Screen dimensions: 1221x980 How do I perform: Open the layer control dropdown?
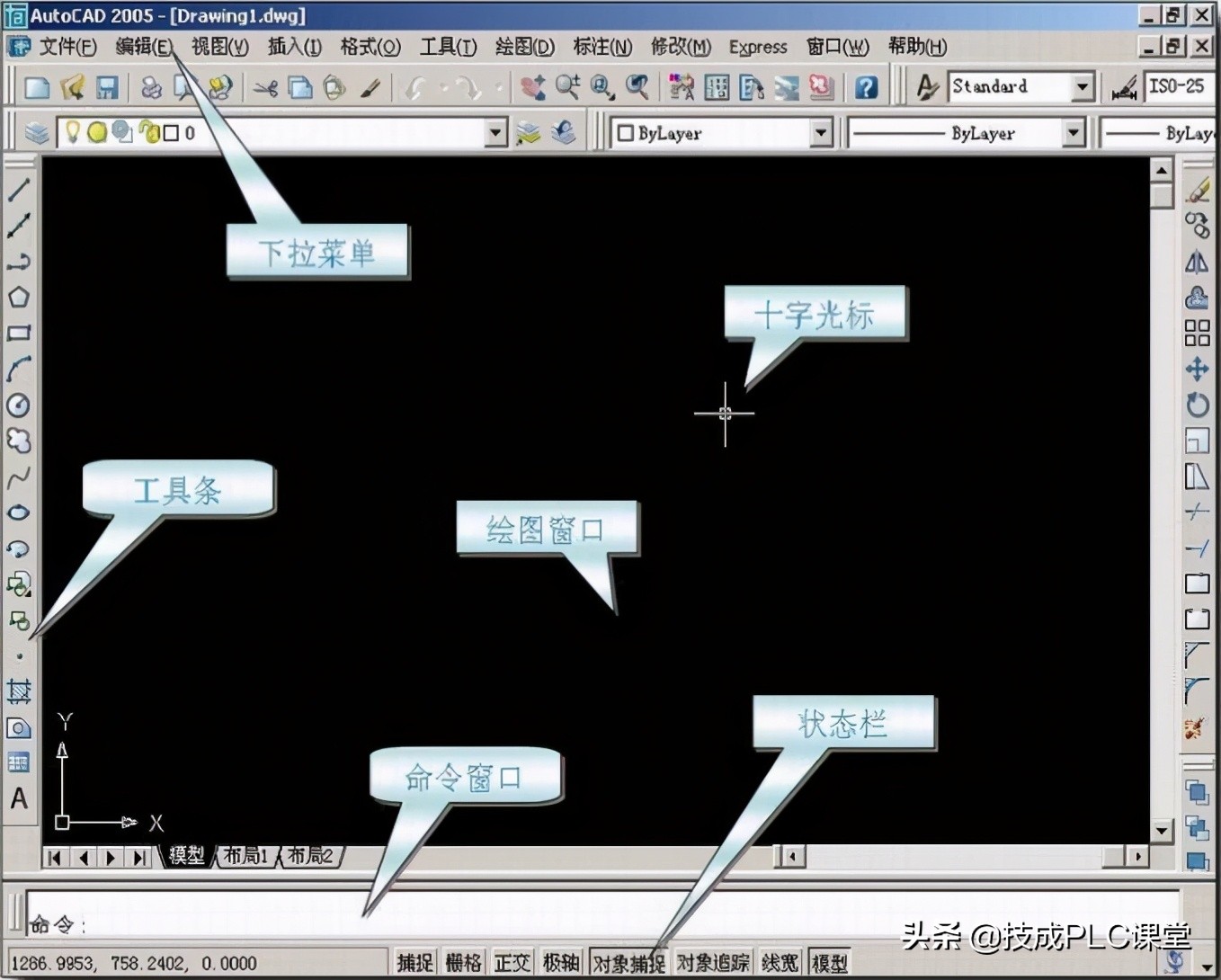[495, 132]
